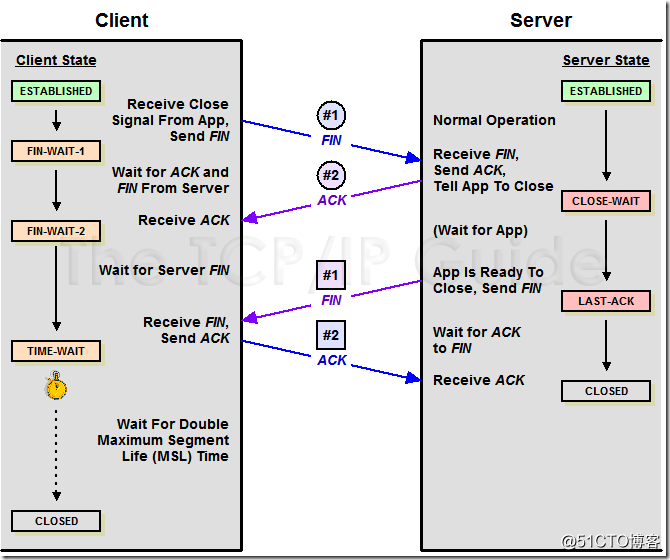This screenshot has height=560, width=670.
Task: Click 'Wait for ACK and FIN From Server' text
Action: tap(170, 180)
